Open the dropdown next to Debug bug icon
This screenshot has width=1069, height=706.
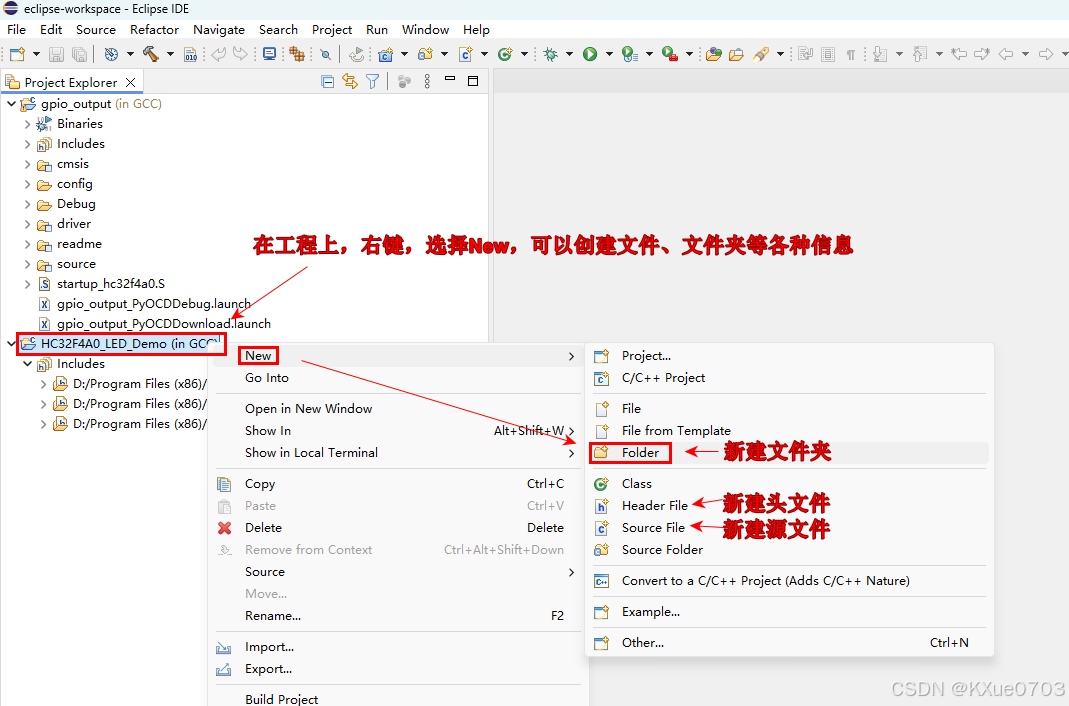coord(569,55)
